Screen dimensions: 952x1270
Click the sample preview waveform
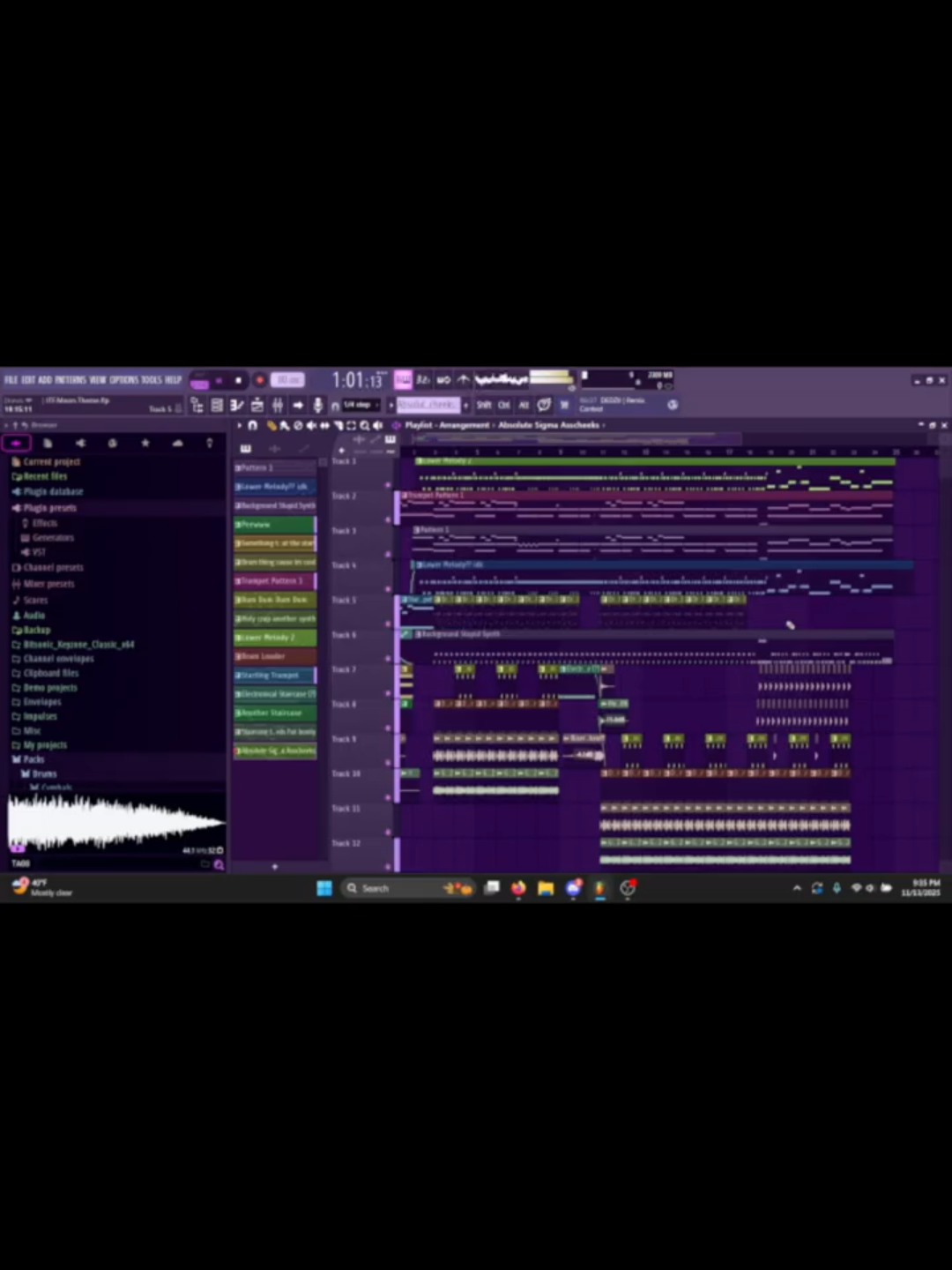pyautogui.click(x=115, y=823)
